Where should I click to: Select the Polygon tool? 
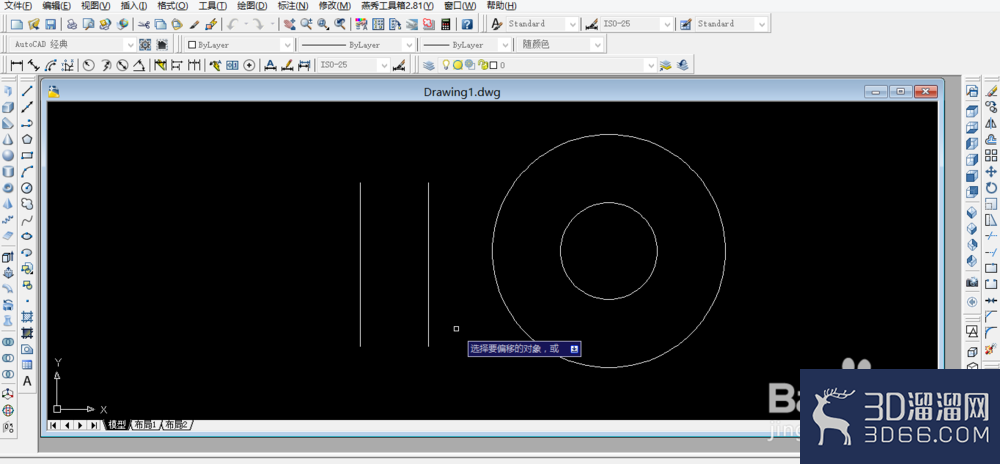pyautogui.click(x=27, y=139)
